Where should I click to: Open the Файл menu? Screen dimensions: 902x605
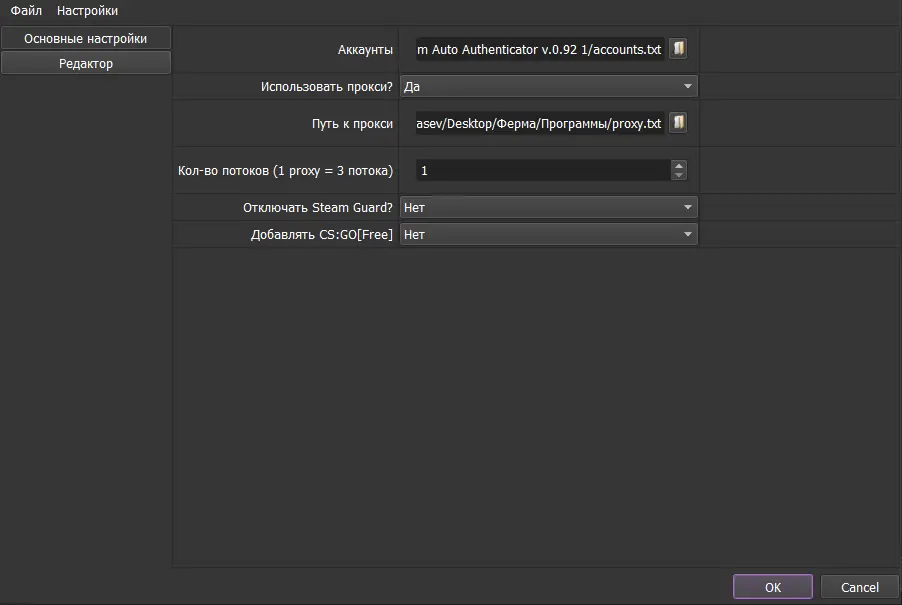point(26,10)
